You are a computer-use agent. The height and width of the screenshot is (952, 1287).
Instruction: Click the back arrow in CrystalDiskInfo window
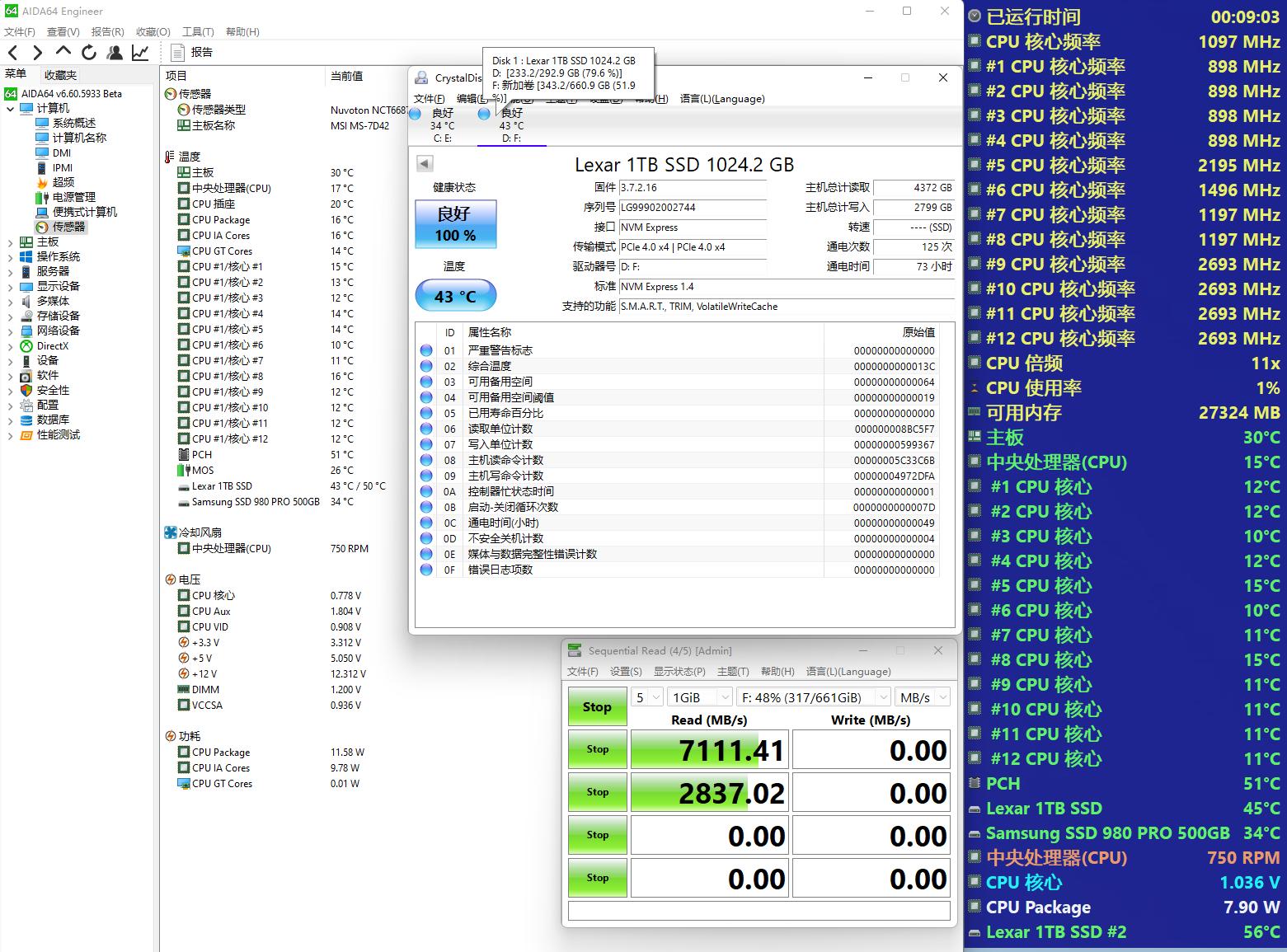pyautogui.click(x=423, y=162)
